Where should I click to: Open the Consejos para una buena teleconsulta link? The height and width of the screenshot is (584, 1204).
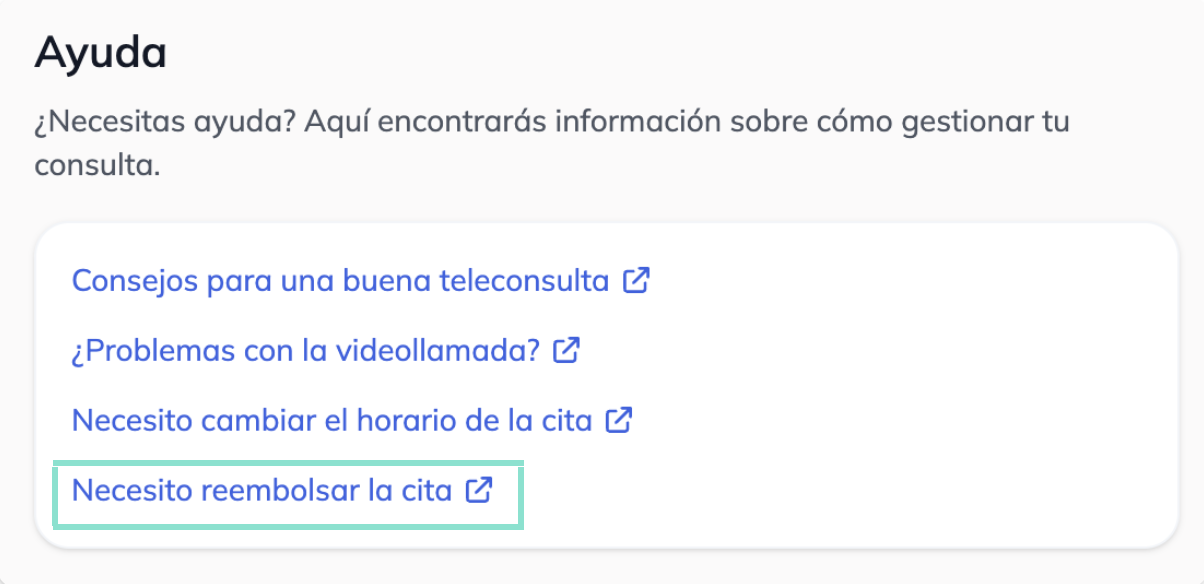click(340, 281)
